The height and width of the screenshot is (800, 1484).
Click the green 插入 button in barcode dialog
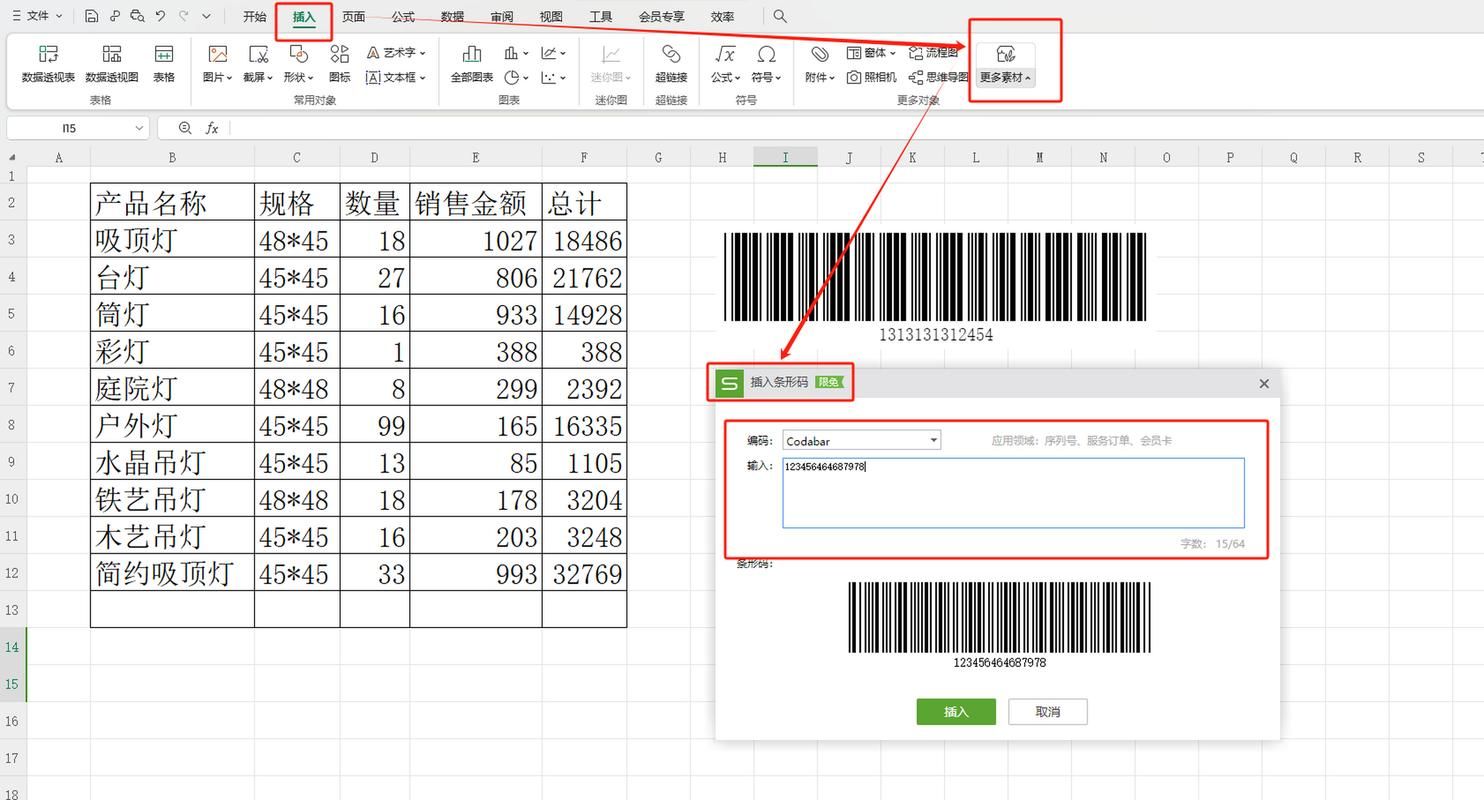pos(956,711)
